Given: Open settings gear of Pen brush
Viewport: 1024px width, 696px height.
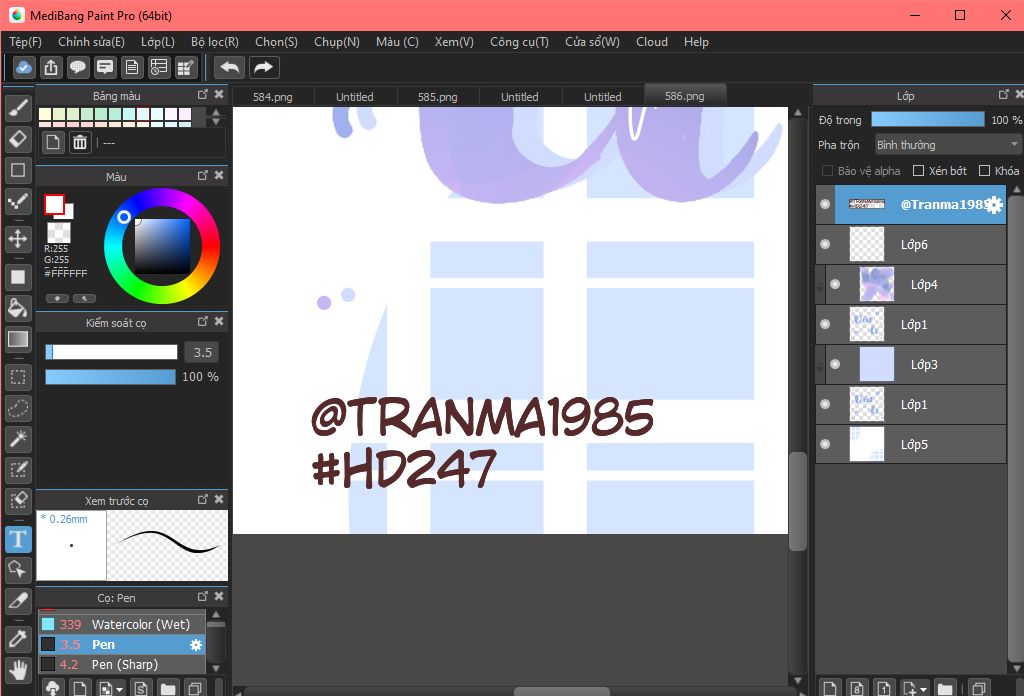Looking at the screenshot, I should pyautogui.click(x=195, y=645).
